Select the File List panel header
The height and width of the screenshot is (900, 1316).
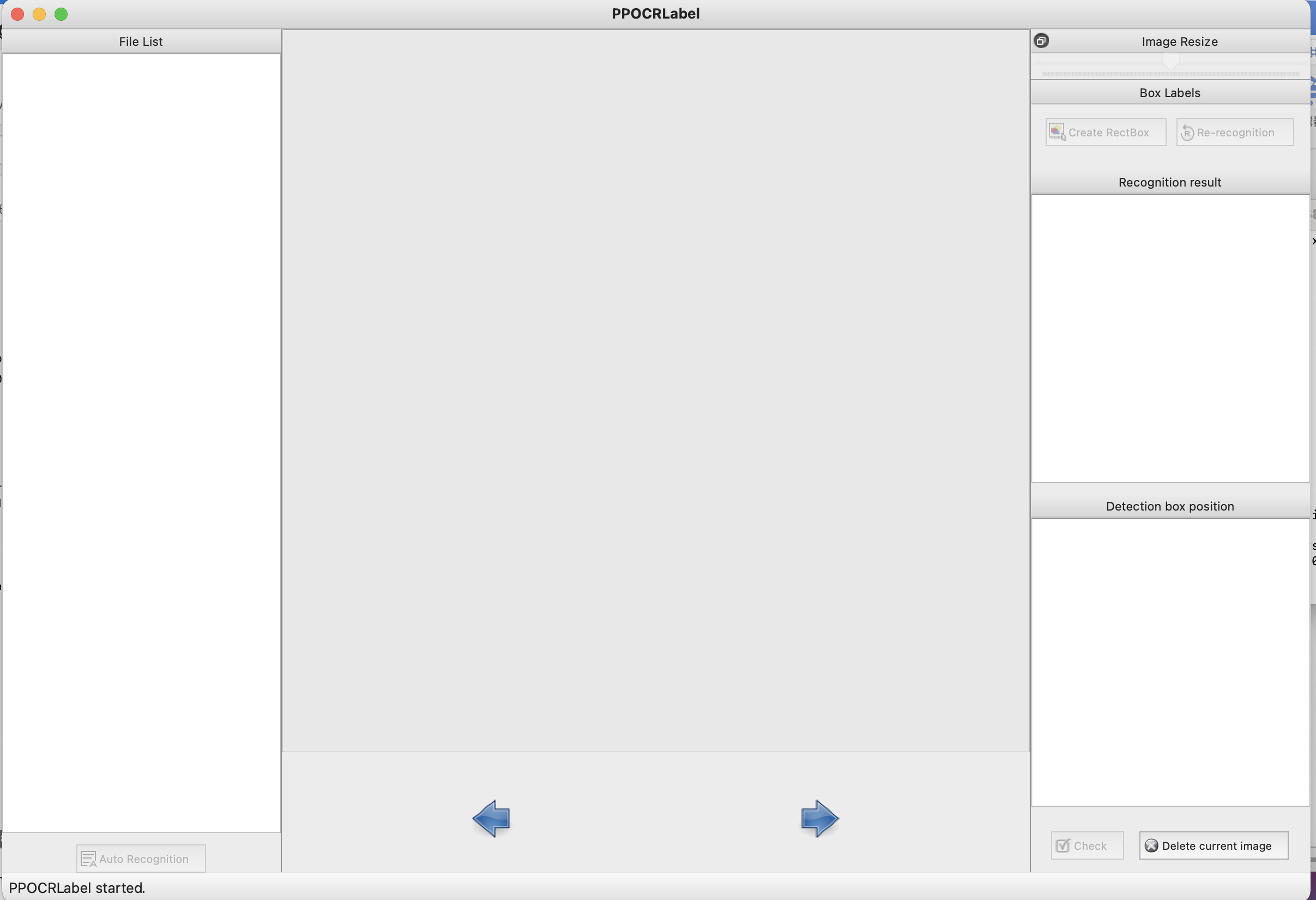pyautogui.click(x=141, y=41)
